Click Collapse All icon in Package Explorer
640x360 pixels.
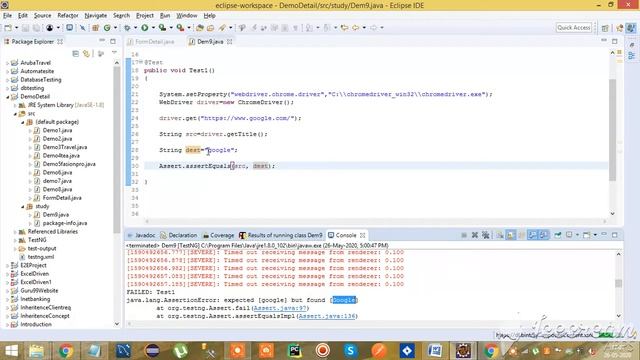[76, 53]
